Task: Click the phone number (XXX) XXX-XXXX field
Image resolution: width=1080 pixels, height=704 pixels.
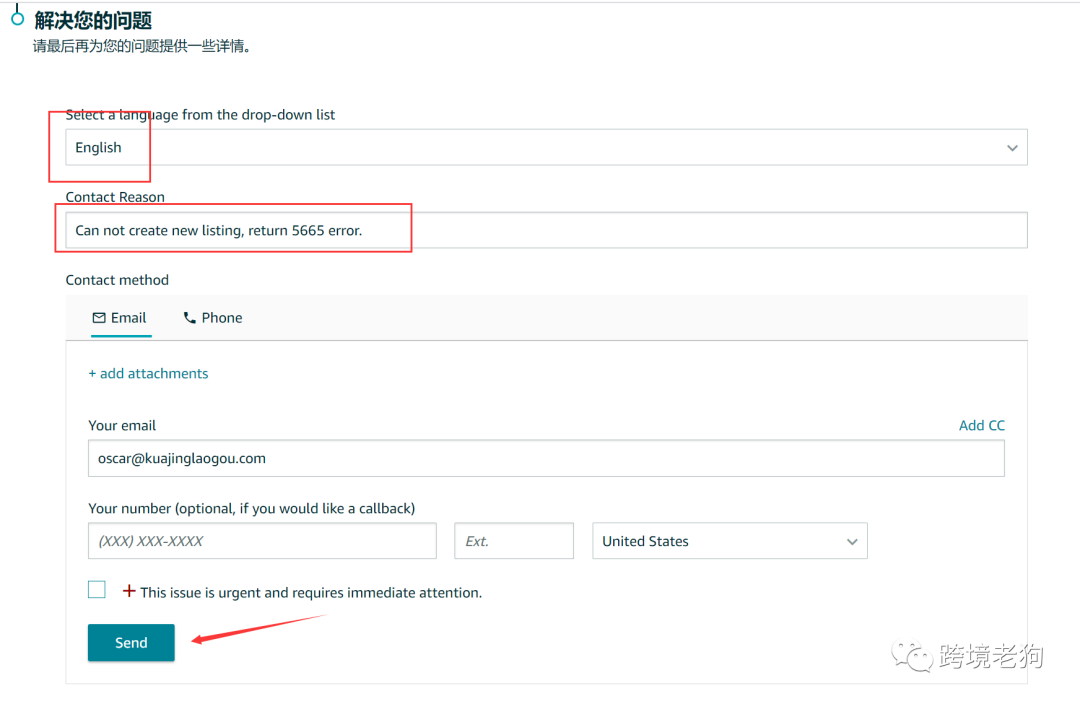Action: tap(262, 541)
